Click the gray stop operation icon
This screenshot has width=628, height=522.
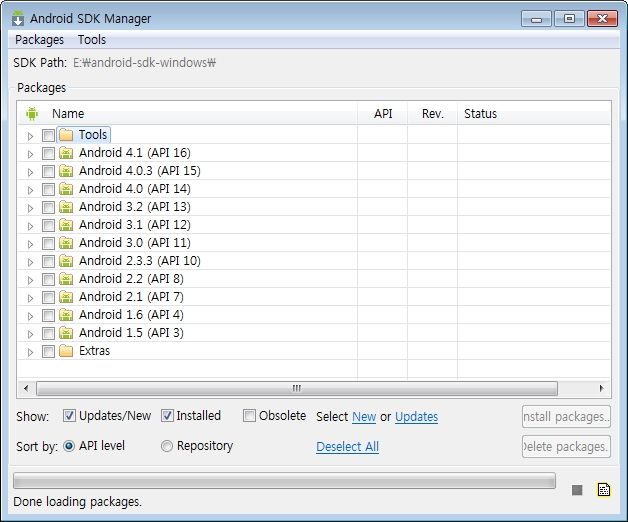pyautogui.click(x=577, y=490)
